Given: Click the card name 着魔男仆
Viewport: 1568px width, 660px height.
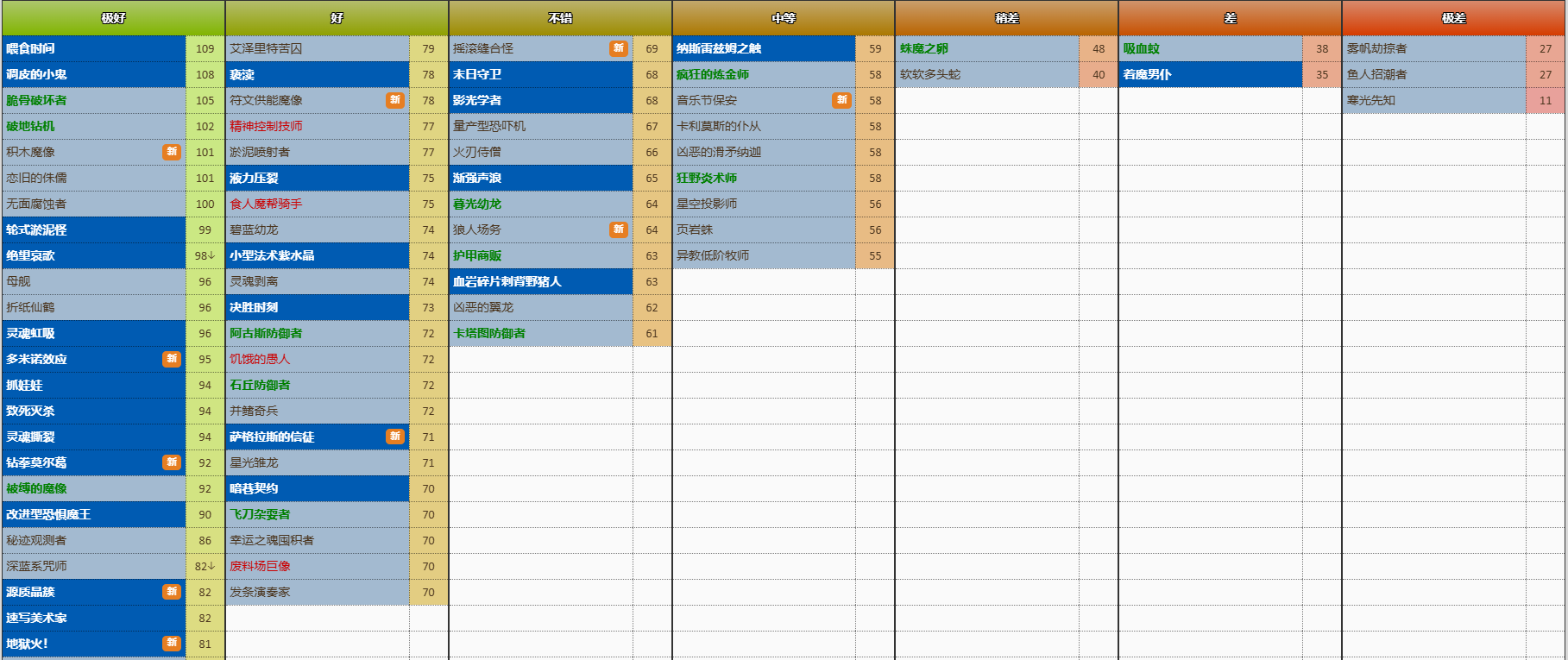Looking at the screenshot, I should 1148,75.
